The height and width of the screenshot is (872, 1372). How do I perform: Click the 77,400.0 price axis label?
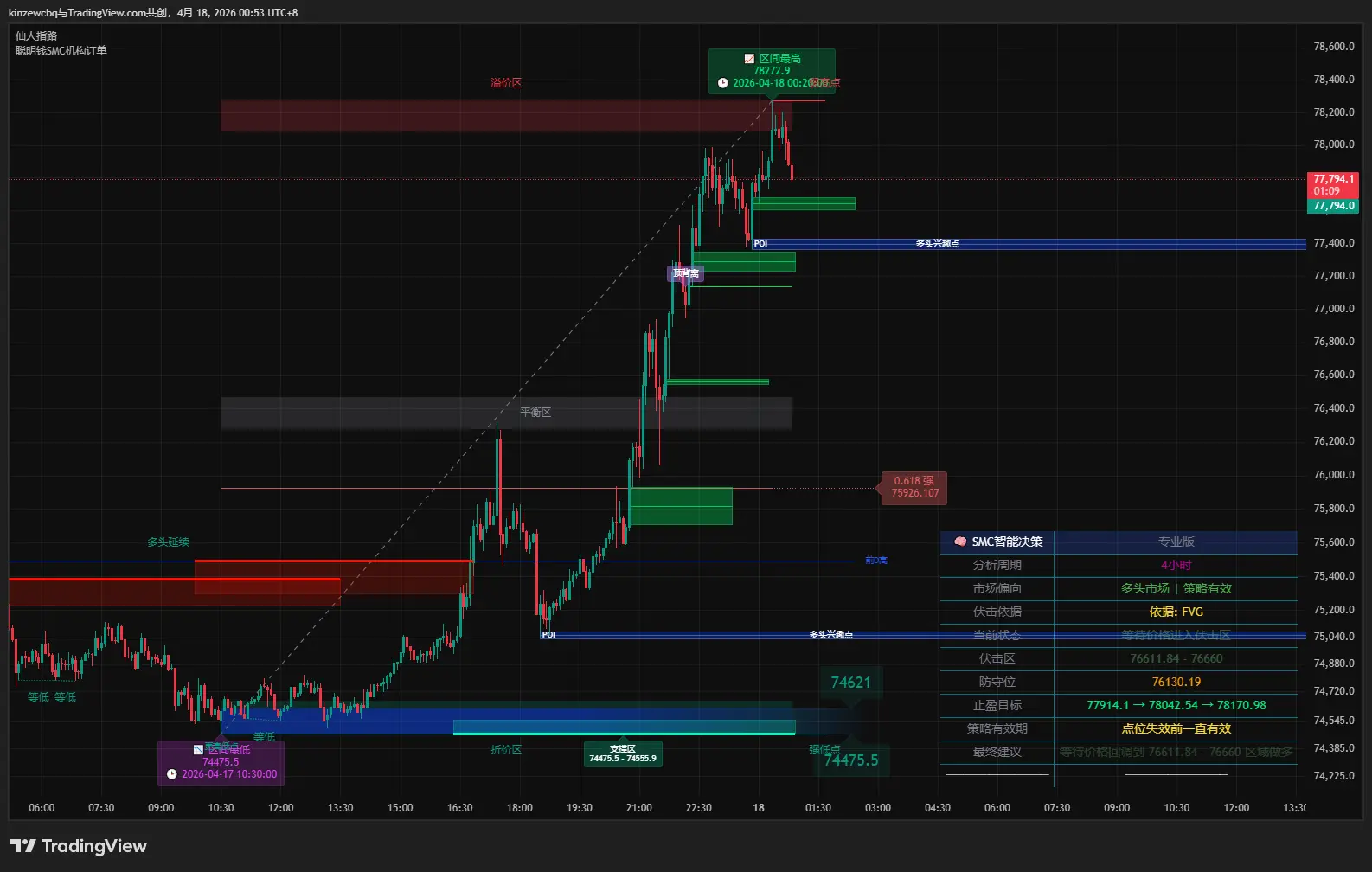(x=1334, y=243)
